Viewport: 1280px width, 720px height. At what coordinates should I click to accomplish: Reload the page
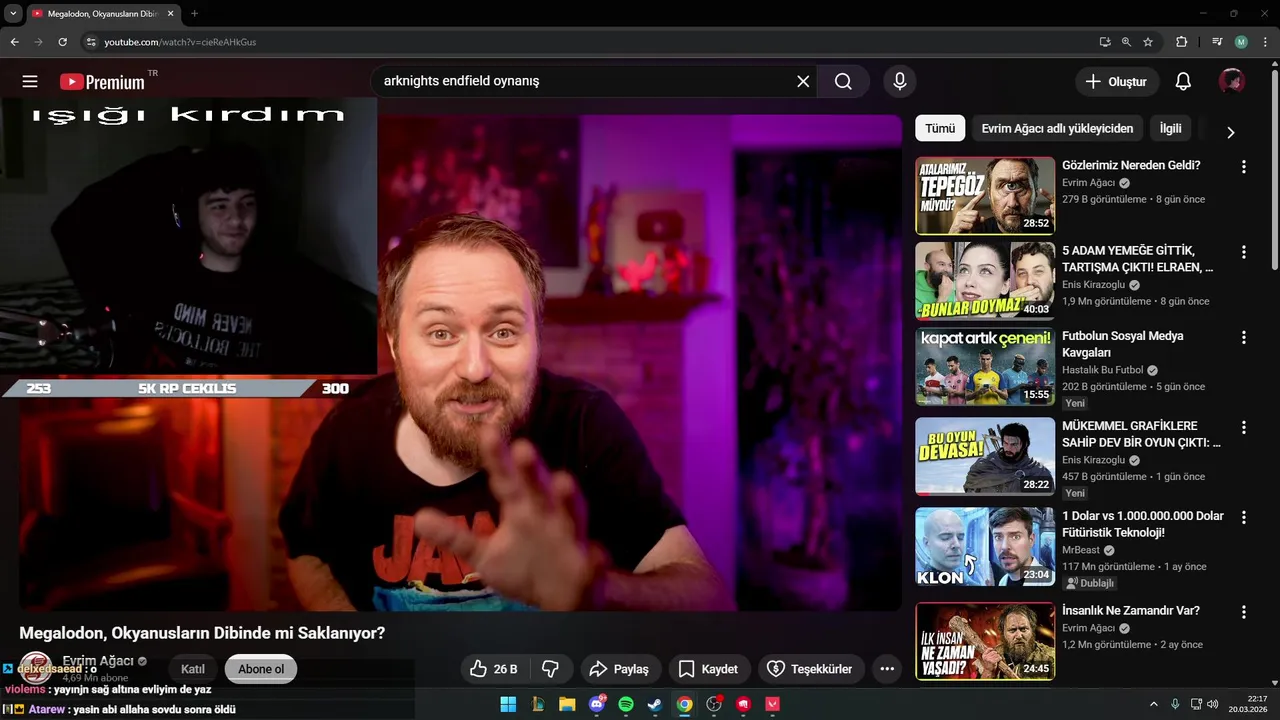(62, 42)
